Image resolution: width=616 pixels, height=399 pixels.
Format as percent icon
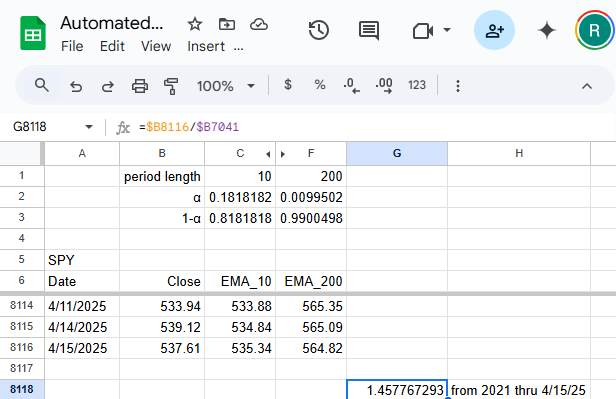click(320, 84)
